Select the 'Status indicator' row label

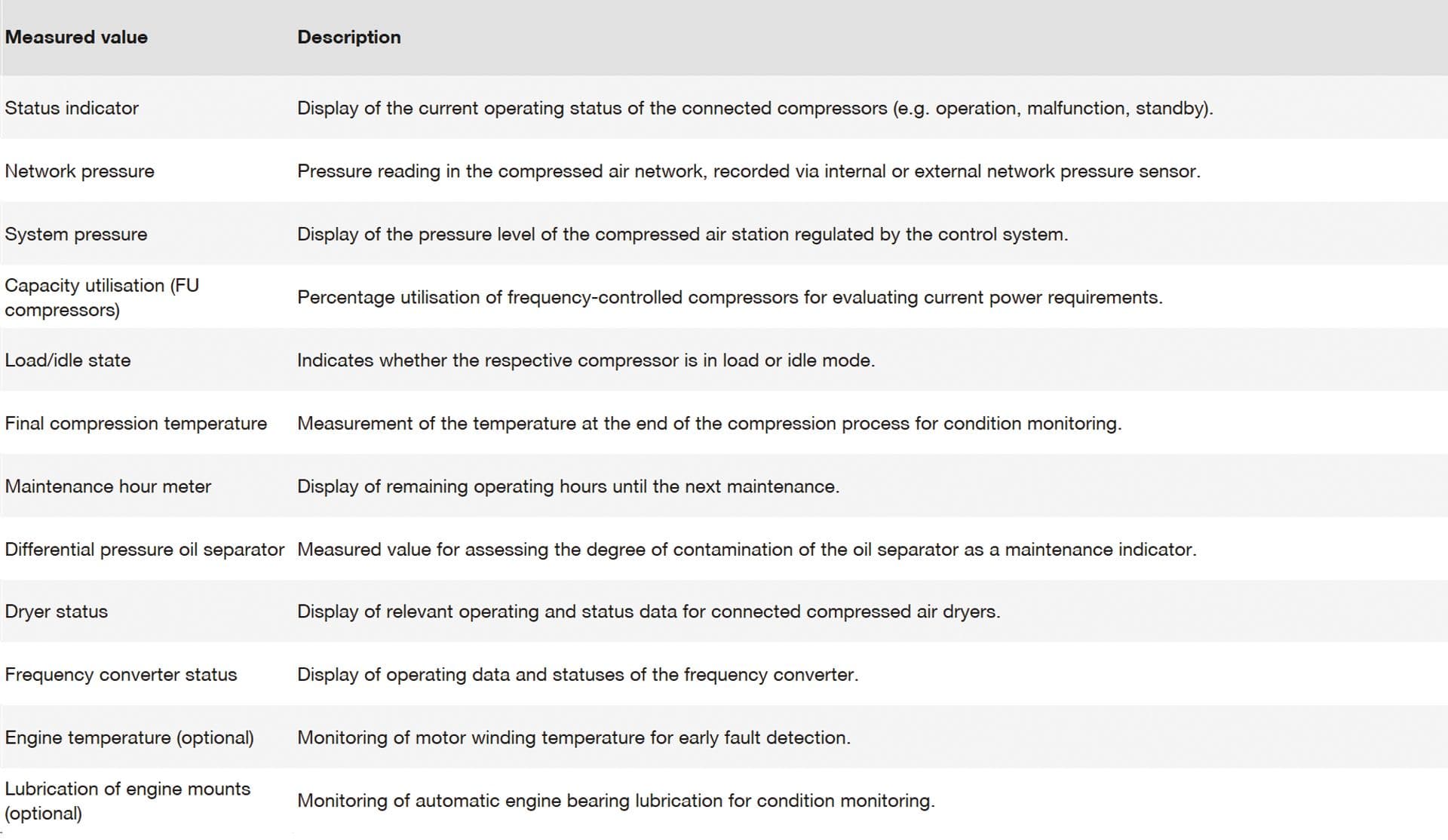72,108
